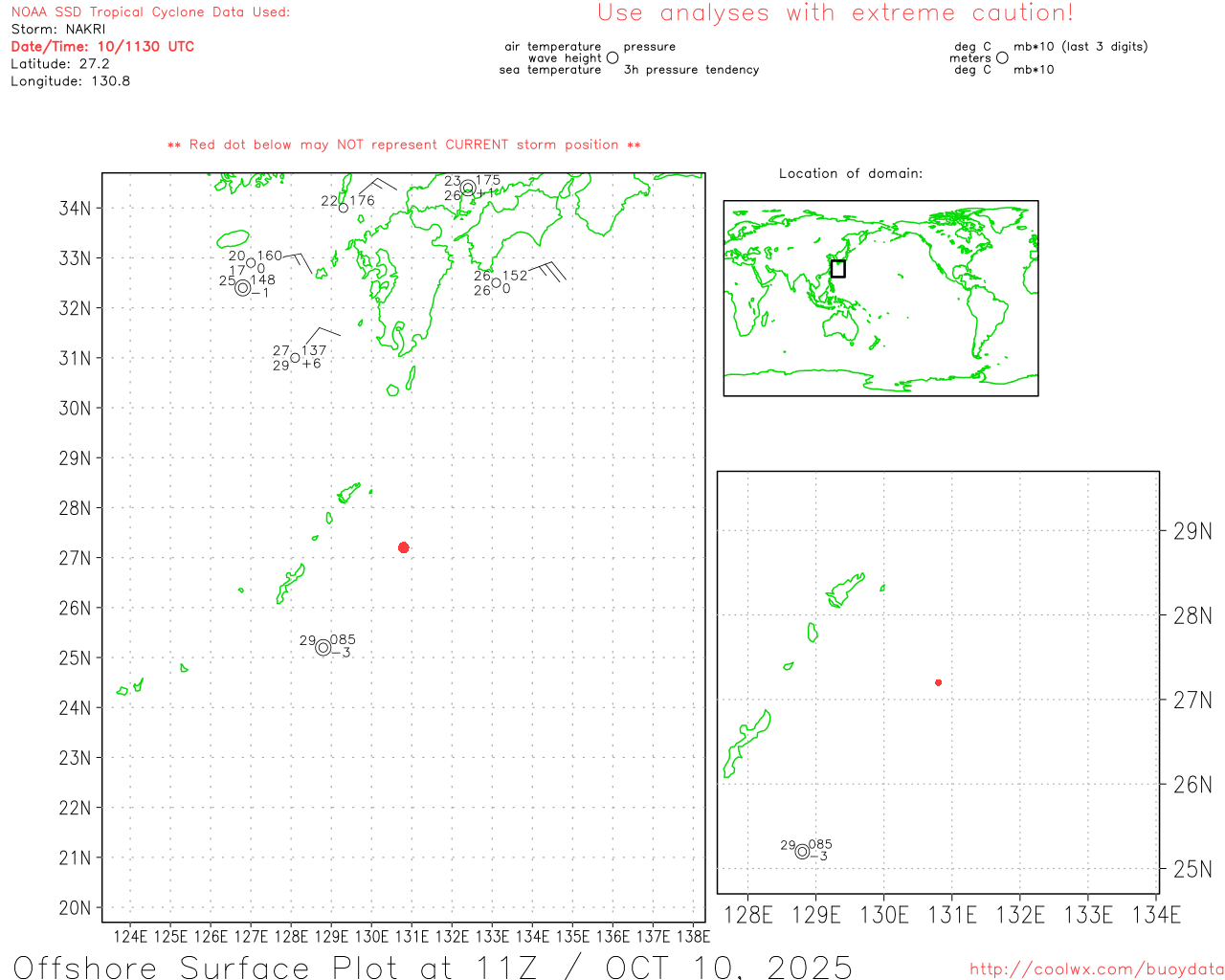Select the station circle labeled 20 160
This screenshot has width=1225, height=980.
point(251,263)
